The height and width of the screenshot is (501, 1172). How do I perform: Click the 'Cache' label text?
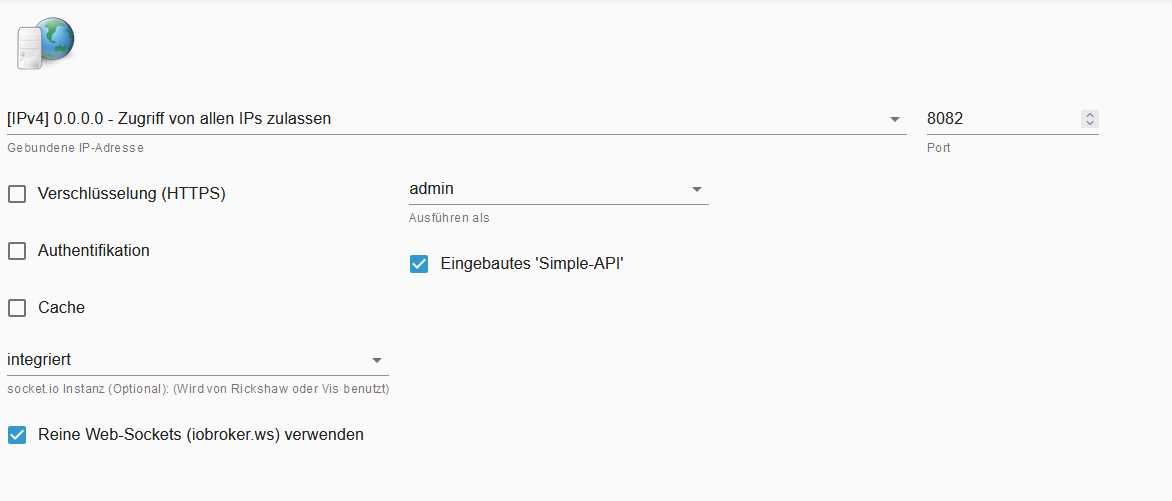[61, 308]
